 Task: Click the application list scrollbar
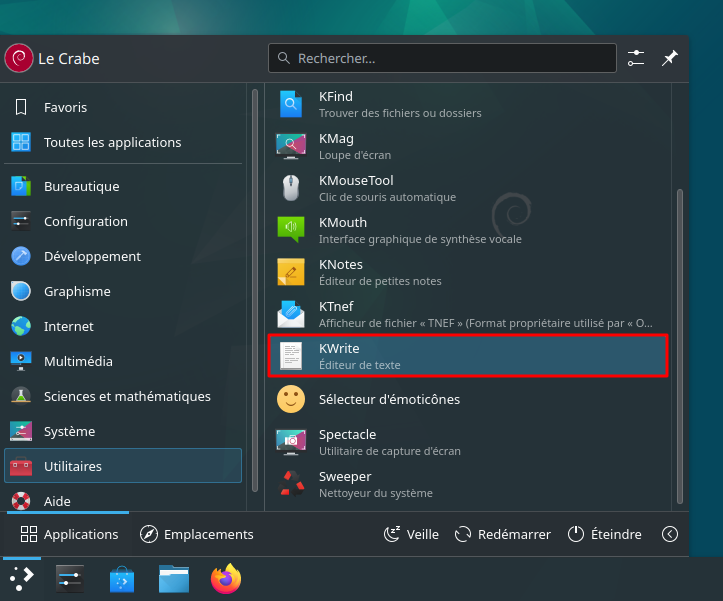coord(679,346)
